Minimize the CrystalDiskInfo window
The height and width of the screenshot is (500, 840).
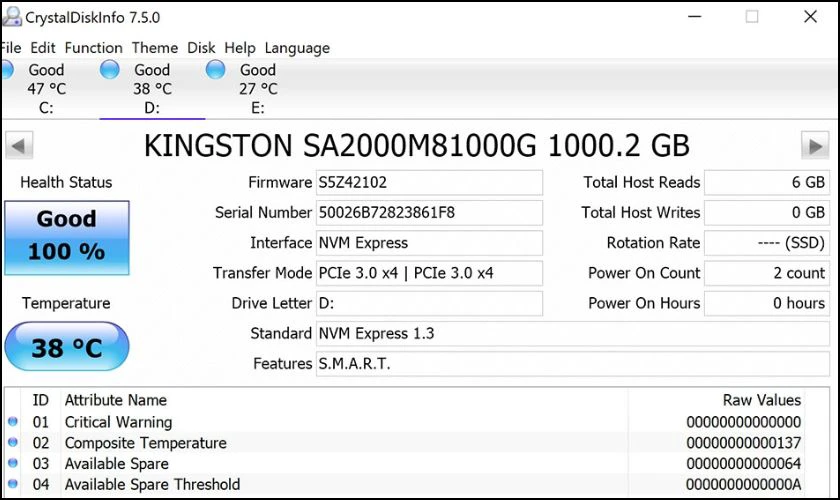(x=695, y=17)
